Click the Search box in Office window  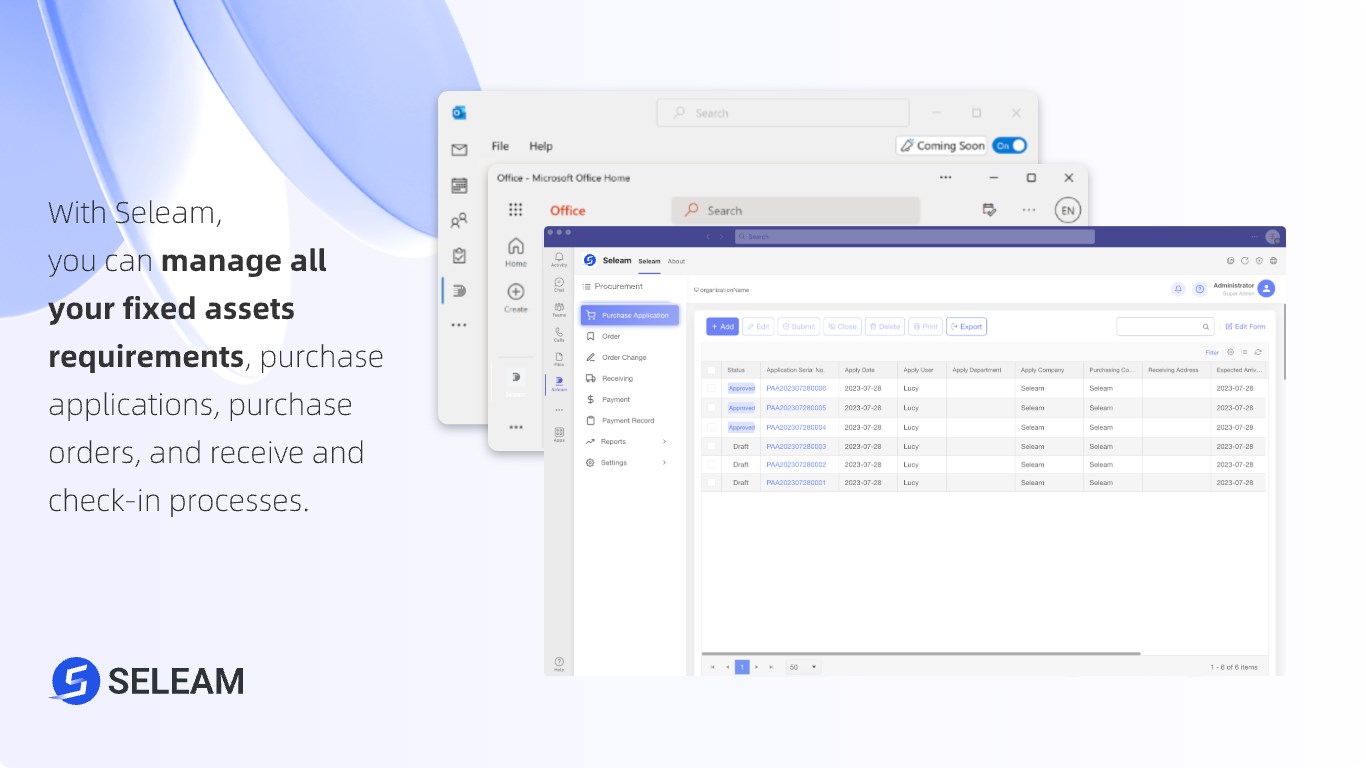795,210
